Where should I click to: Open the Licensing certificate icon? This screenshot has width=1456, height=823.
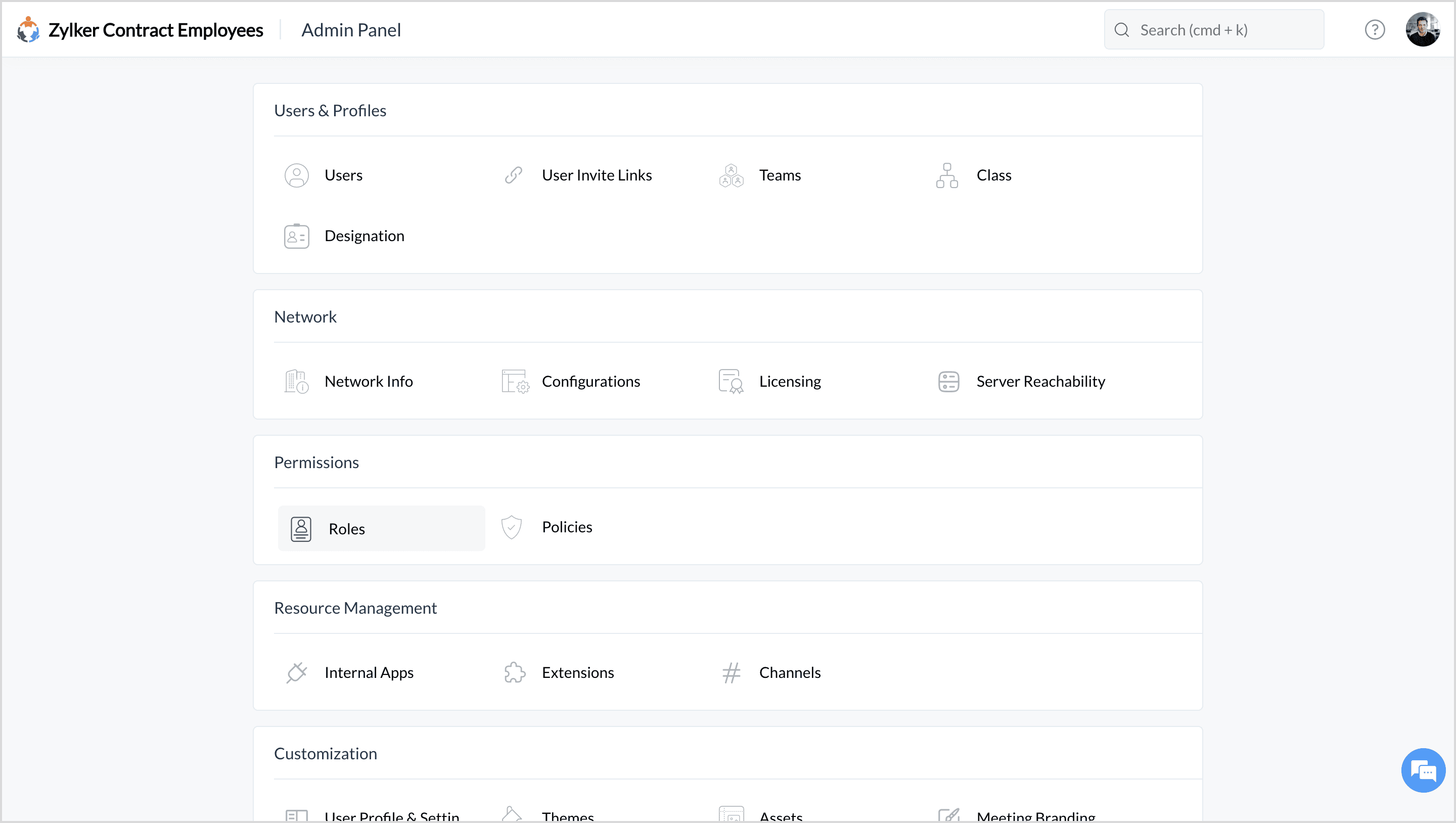point(731,382)
